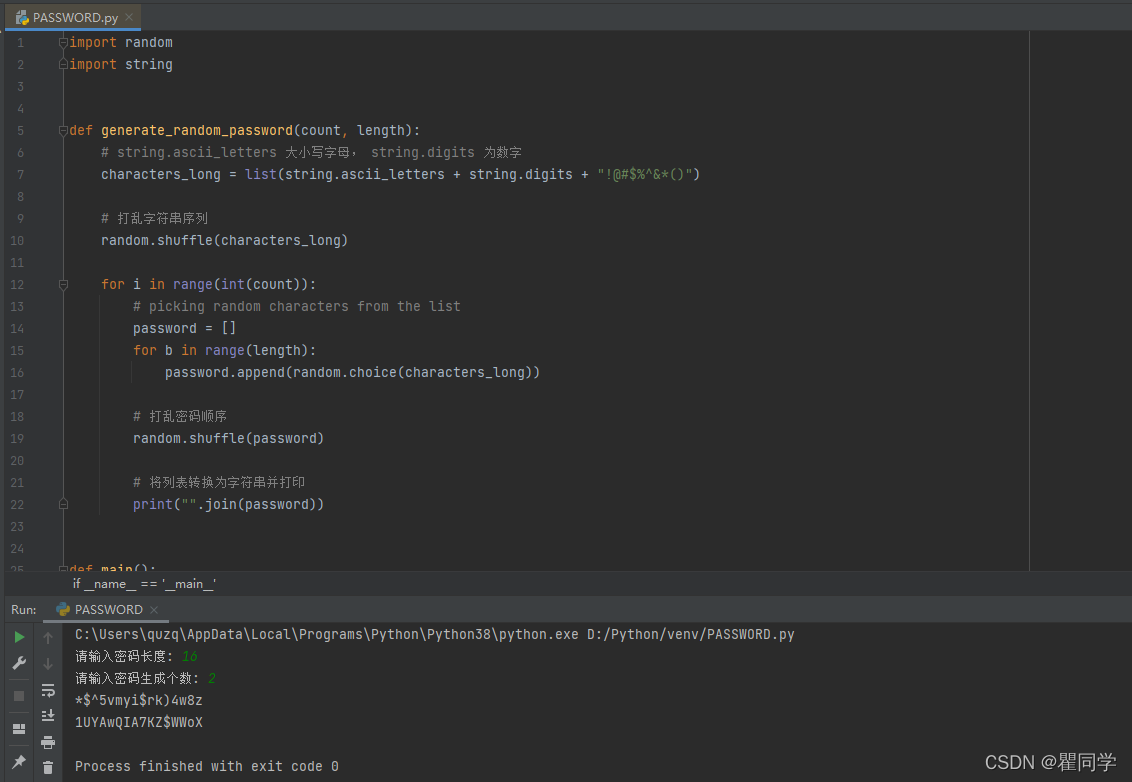Screen dimensions: 1132x782
Task: Click 'for b in range(length):' line
Action: point(225,350)
